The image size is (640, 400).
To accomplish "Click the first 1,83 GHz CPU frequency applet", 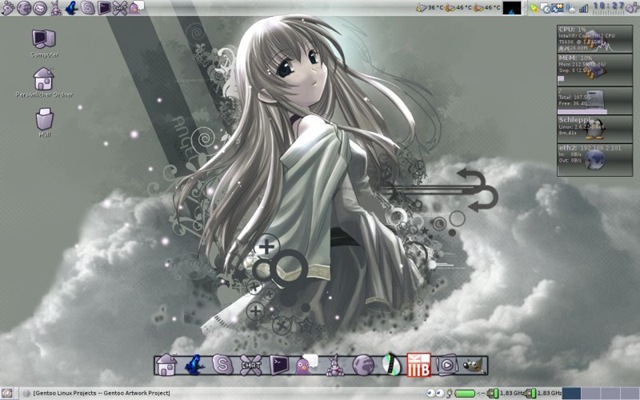I will click(x=505, y=393).
